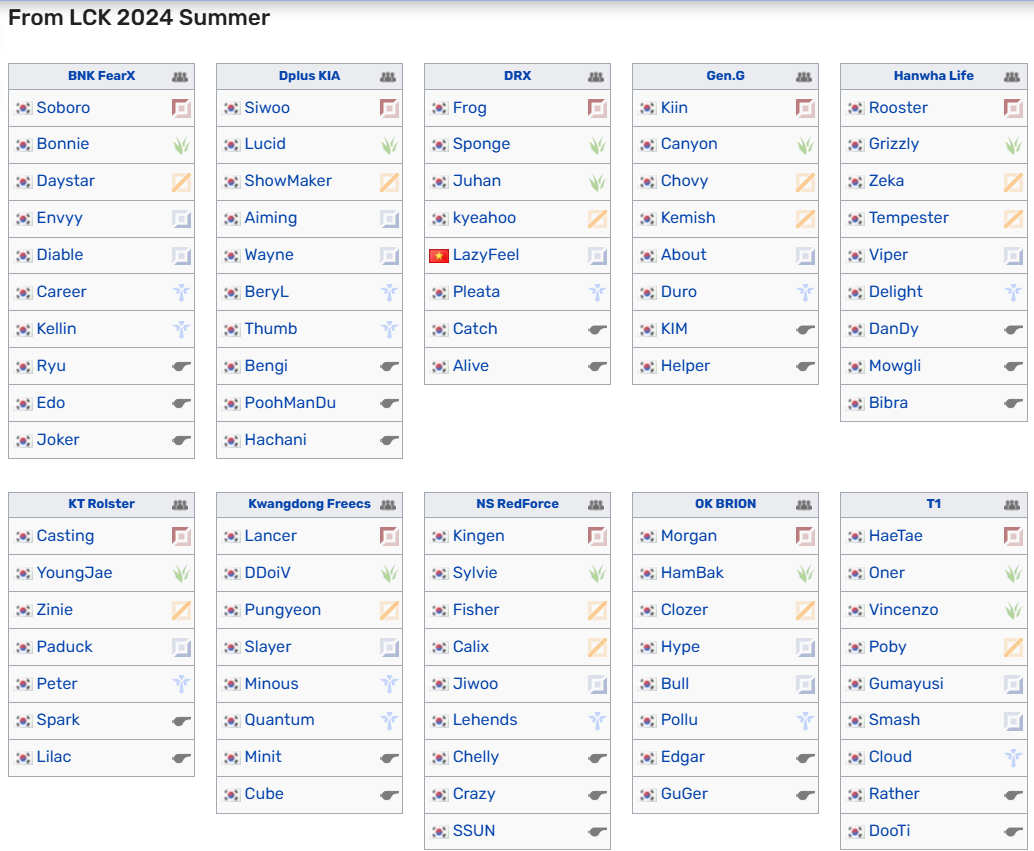Click the Korean flag next to Zeka
Image resolution: width=1034 pixels, height=851 pixels.
tap(855, 181)
